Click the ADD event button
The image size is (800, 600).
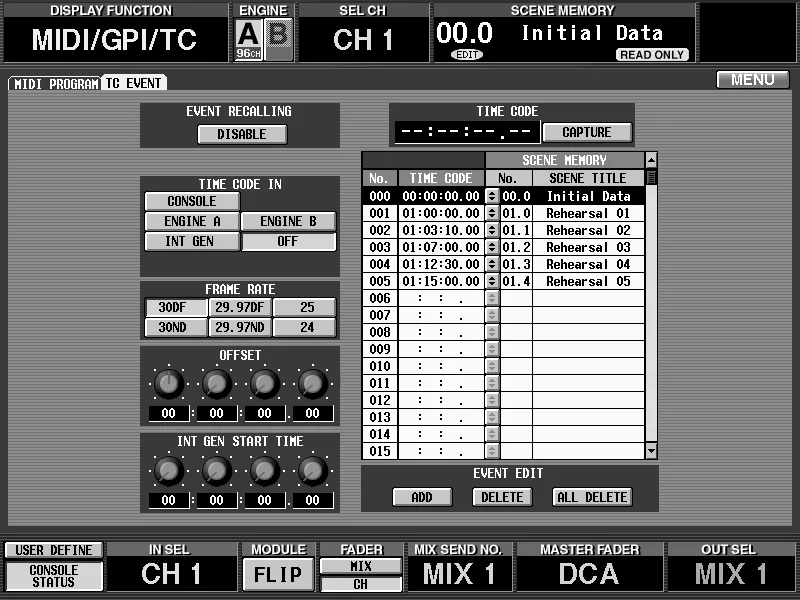[x=422, y=497]
